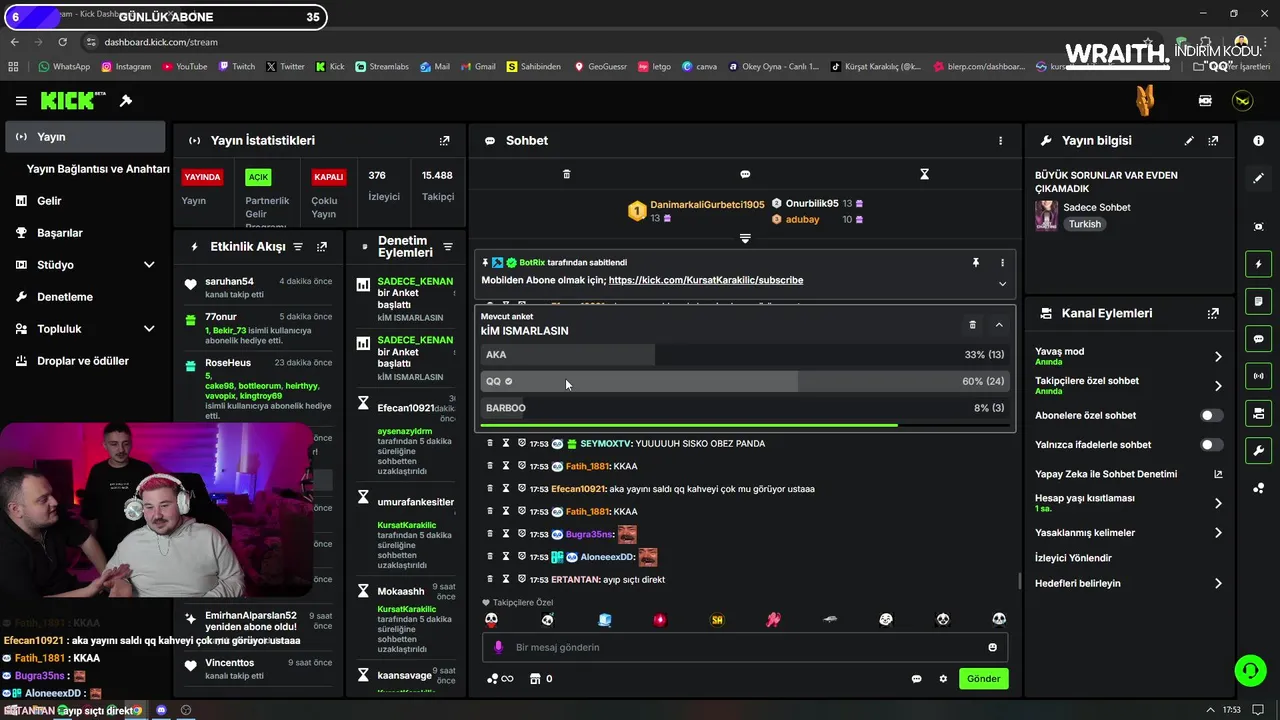Select the QQ poll option bar
The width and height of the screenshot is (1280, 720).
click(x=744, y=381)
